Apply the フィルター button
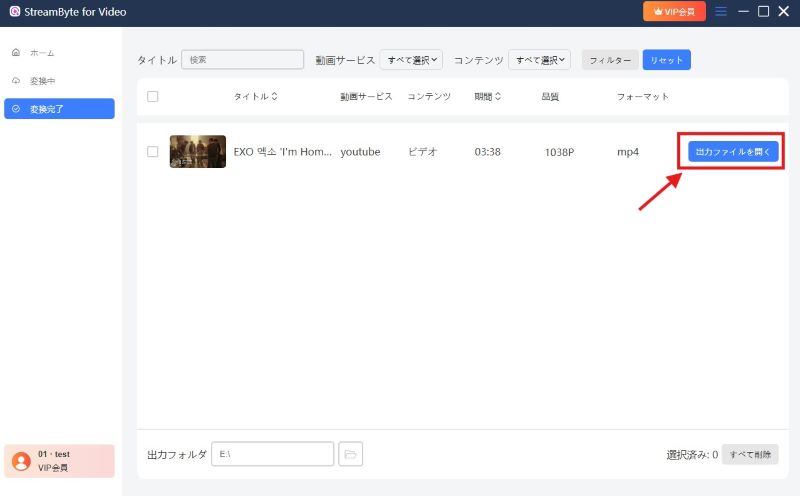Viewport: 800px width, 496px height. [x=610, y=60]
